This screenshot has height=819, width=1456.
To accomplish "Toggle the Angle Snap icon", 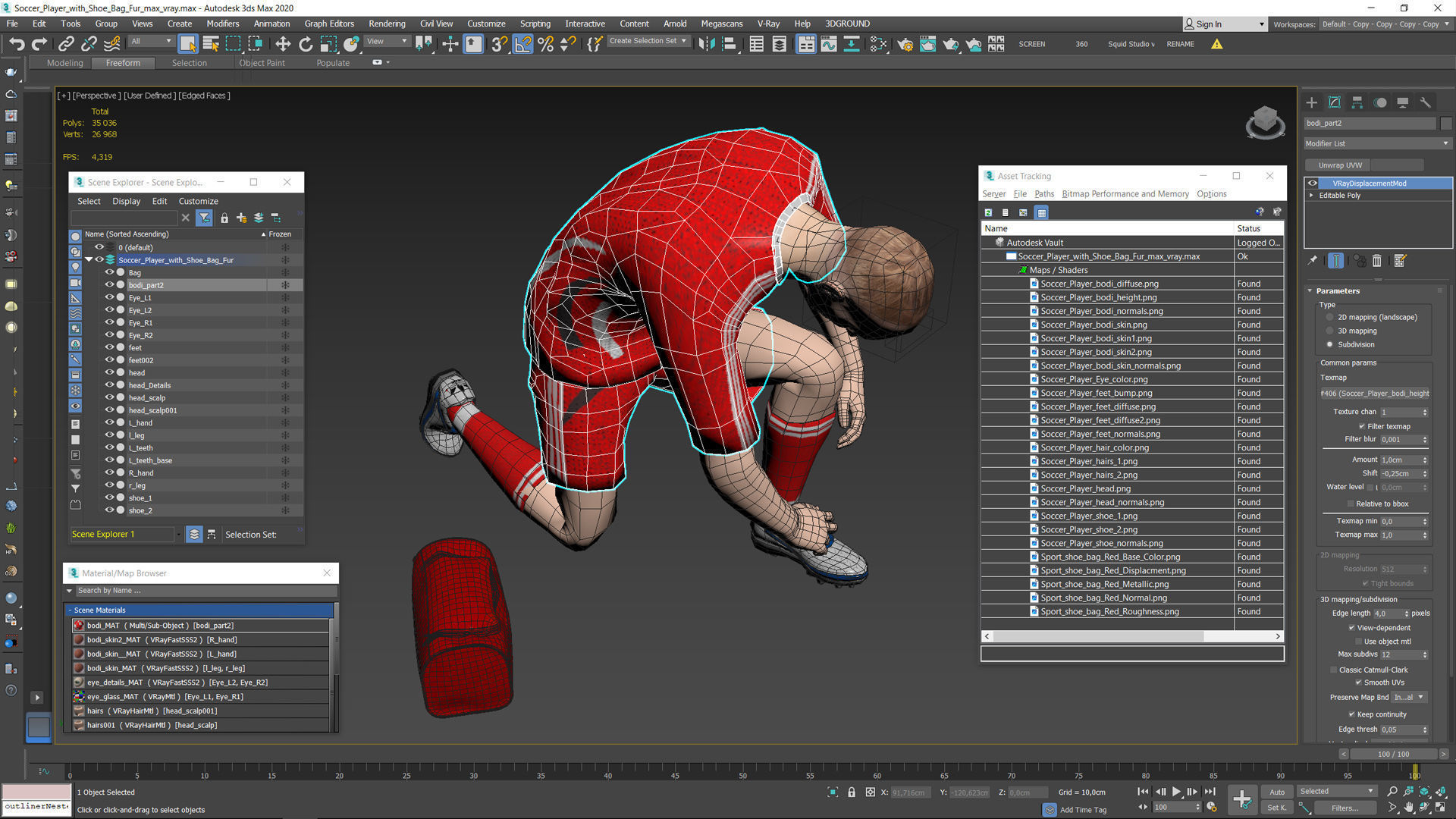I will [x=523, y=44].
